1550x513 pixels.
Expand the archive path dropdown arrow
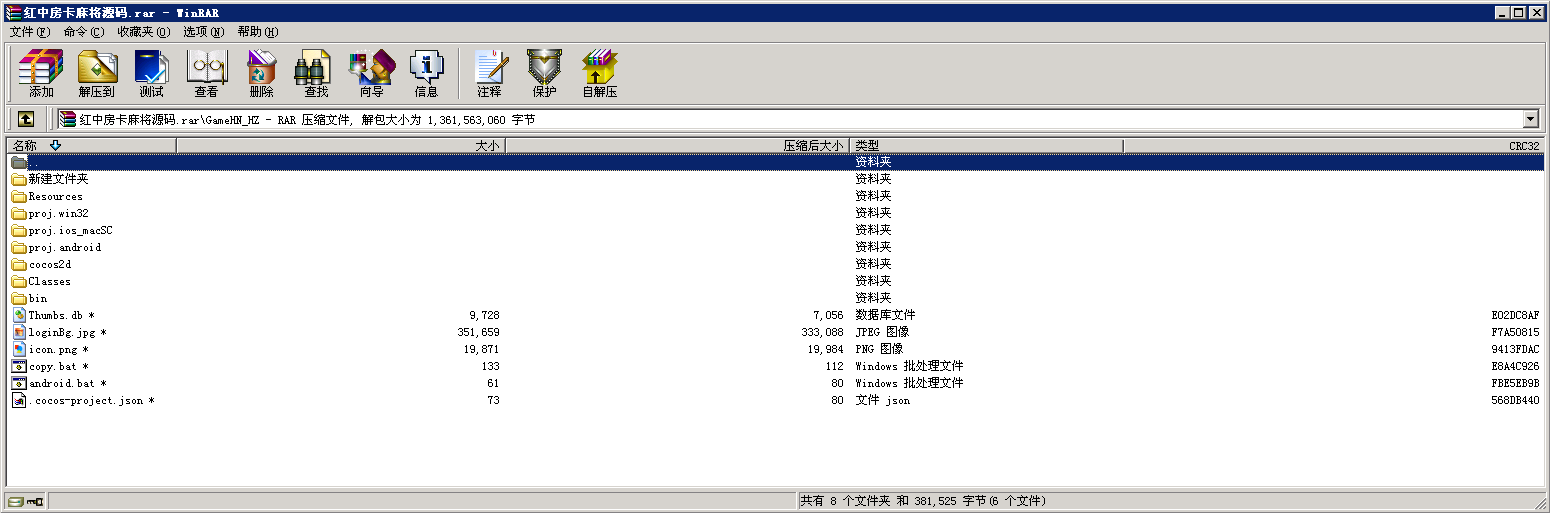(1530, 119)
